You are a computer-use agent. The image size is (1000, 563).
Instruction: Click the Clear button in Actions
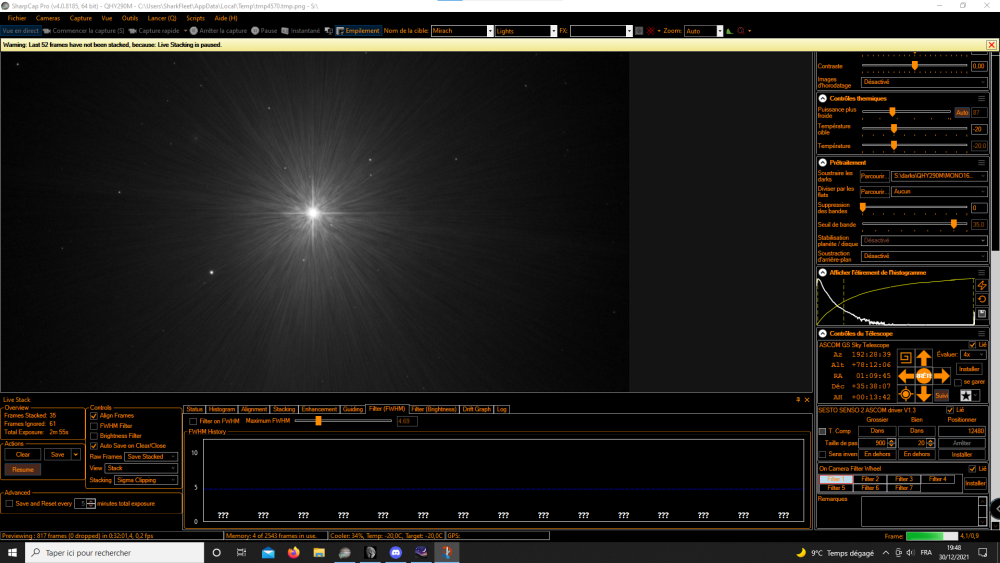point(23,455)
